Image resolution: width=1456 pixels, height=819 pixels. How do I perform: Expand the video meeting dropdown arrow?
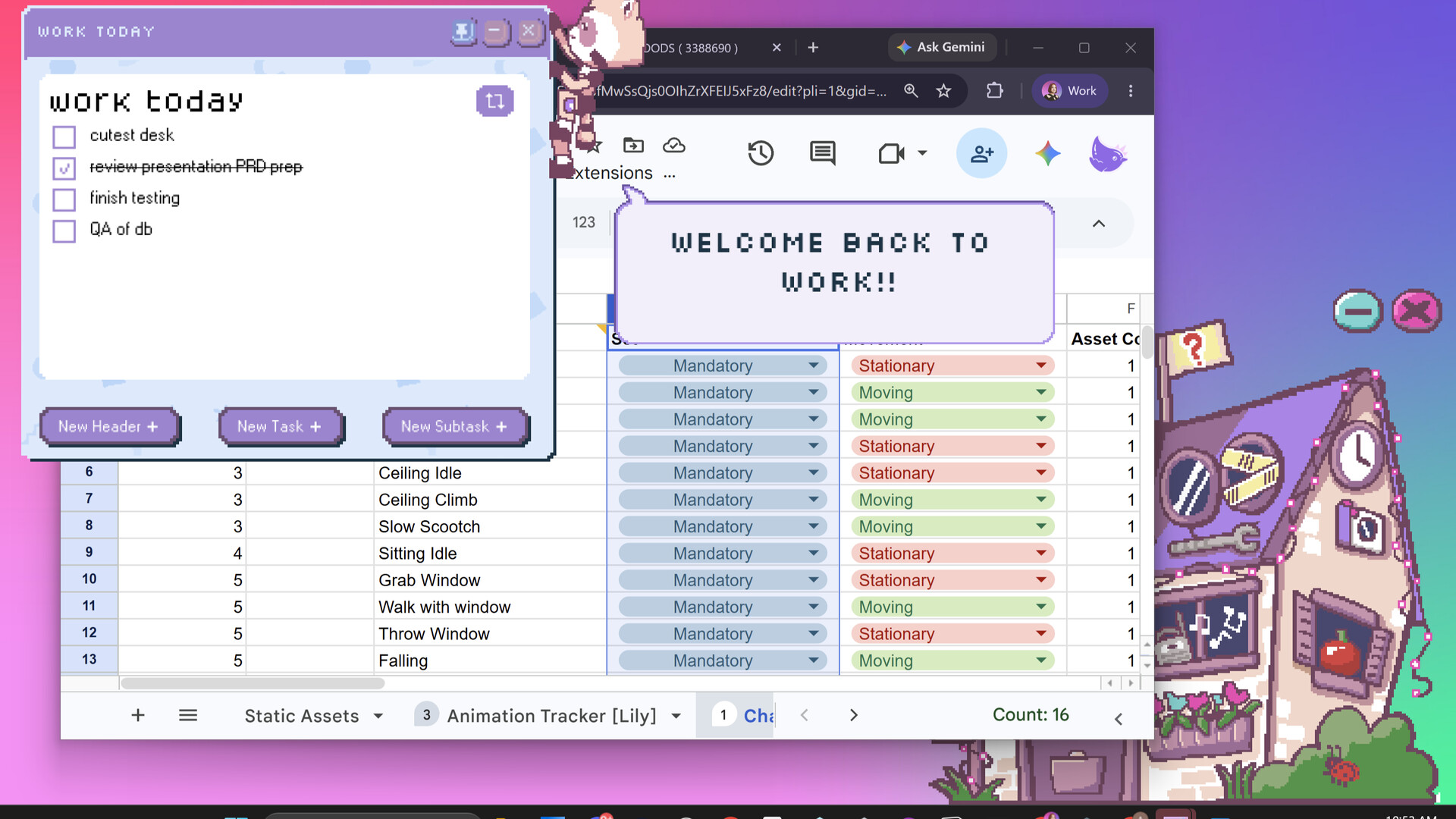click(922, 153)
